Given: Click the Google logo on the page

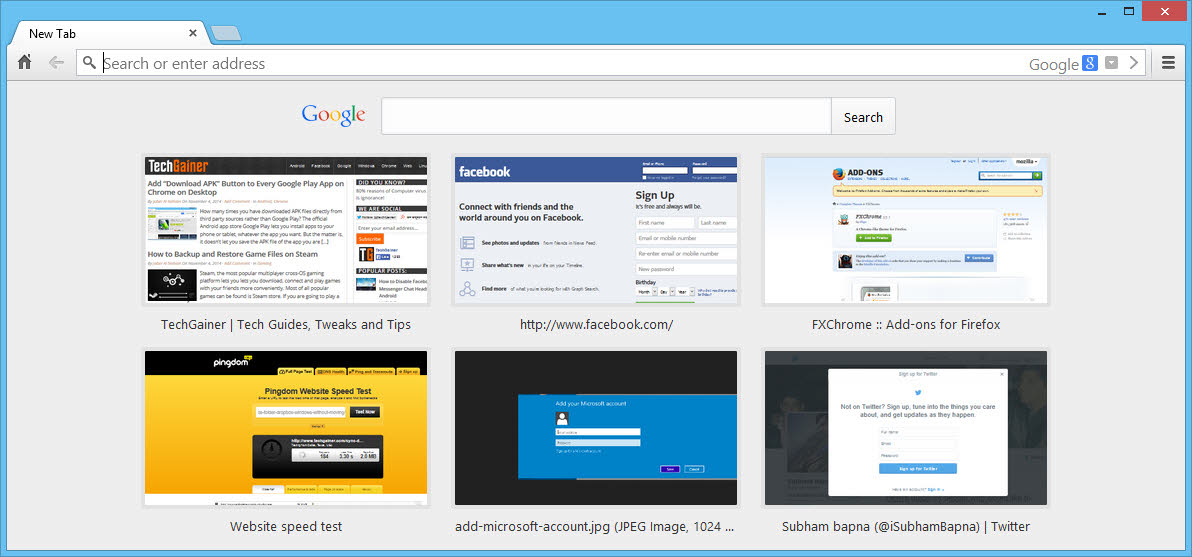Looking at the screenshot, I should [334, 115].
